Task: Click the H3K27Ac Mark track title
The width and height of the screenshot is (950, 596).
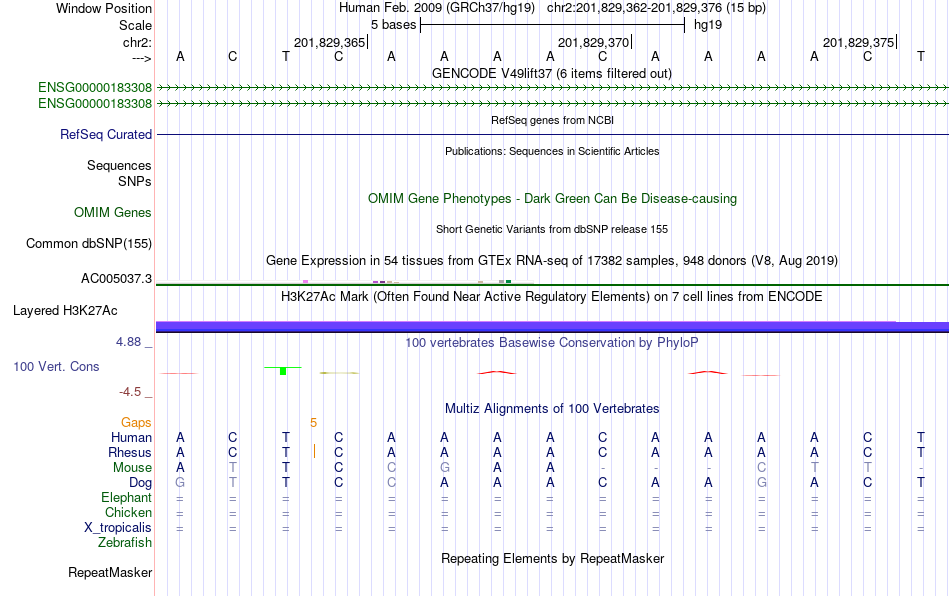Action: [x=552, y=297]
